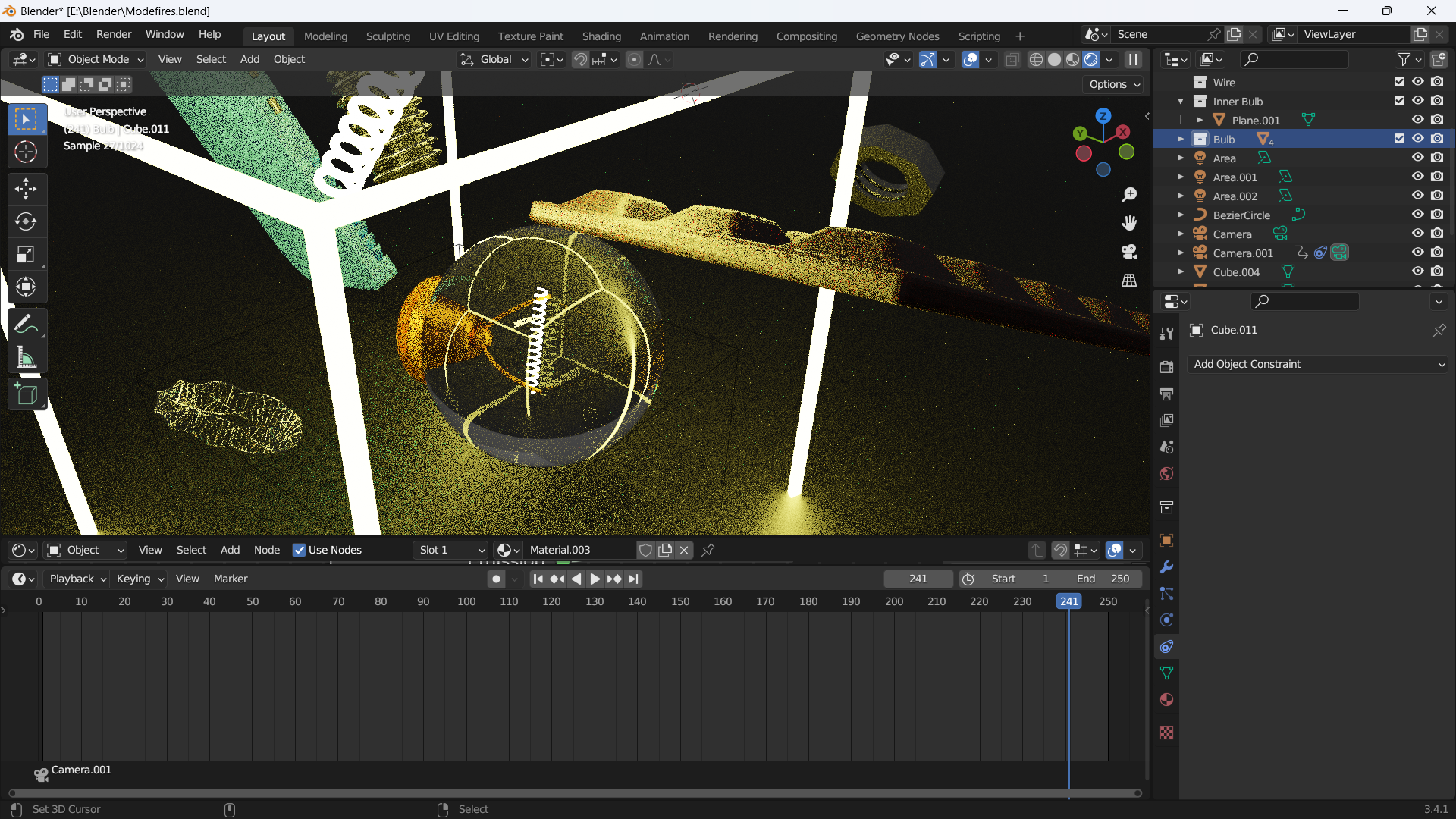This screenshot has height=819, width=1456.
Task: Expand the Bulb tree item in outliner
Action: click(x=1183, y=139)
